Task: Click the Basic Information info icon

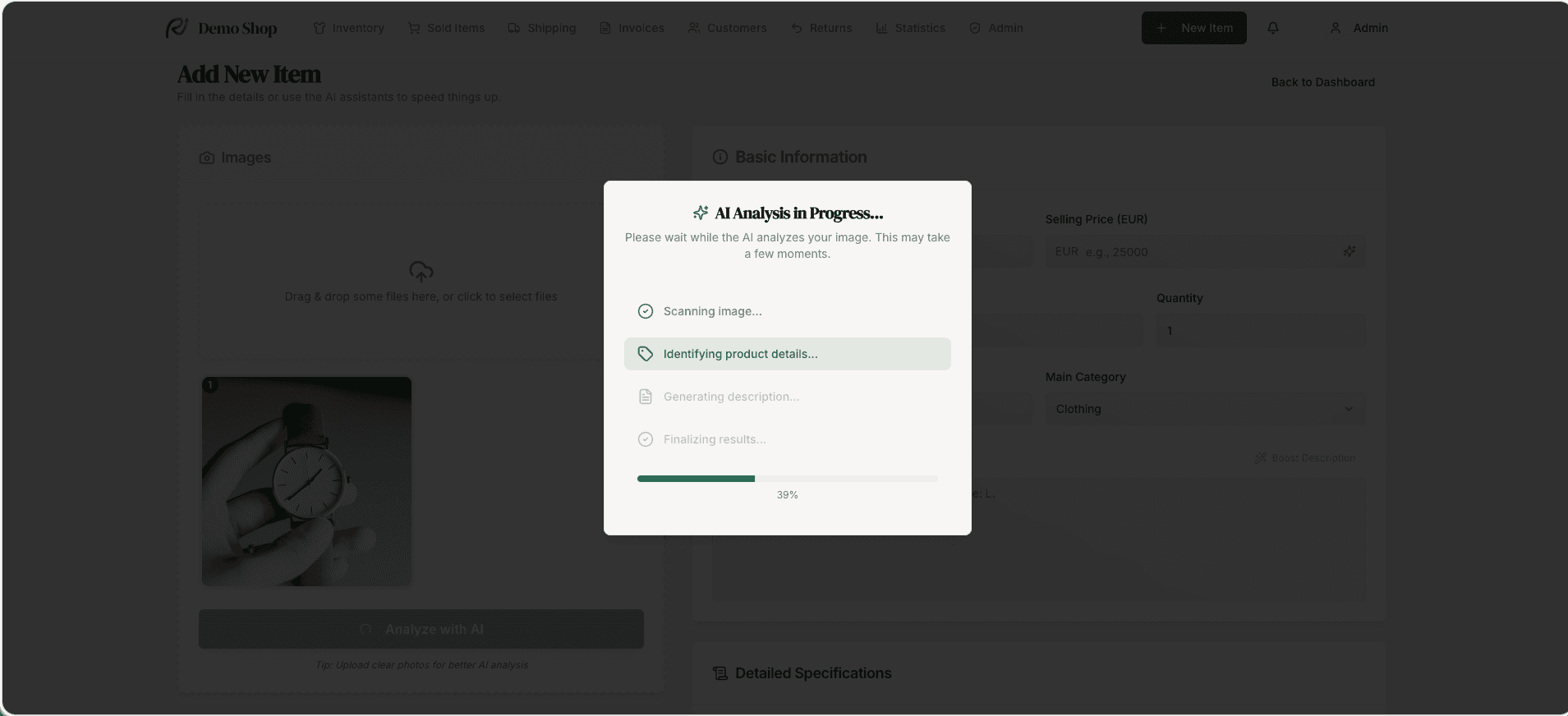Action: [x=720, y=157]
